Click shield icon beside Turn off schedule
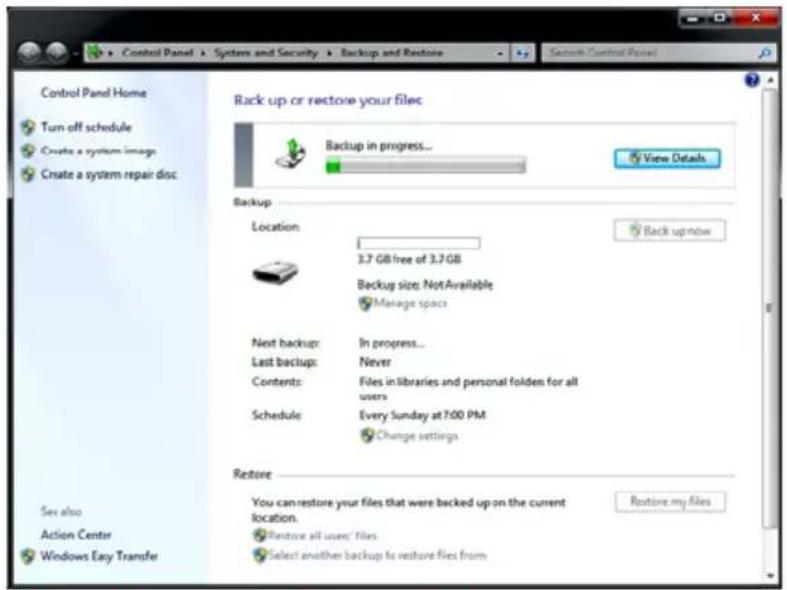This screenshot has width=787, height=590. tap(28, 127)
